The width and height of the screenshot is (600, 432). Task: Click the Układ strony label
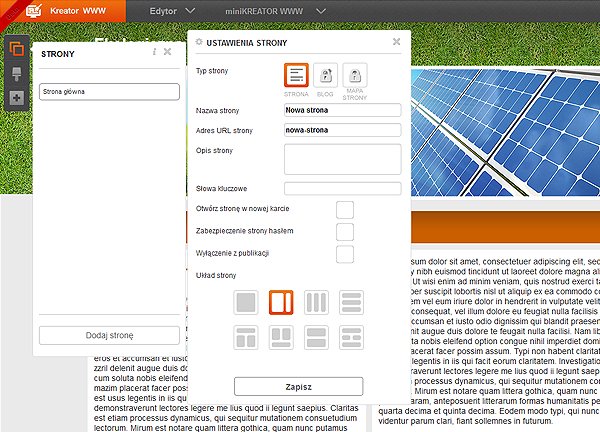click(216, 276)
